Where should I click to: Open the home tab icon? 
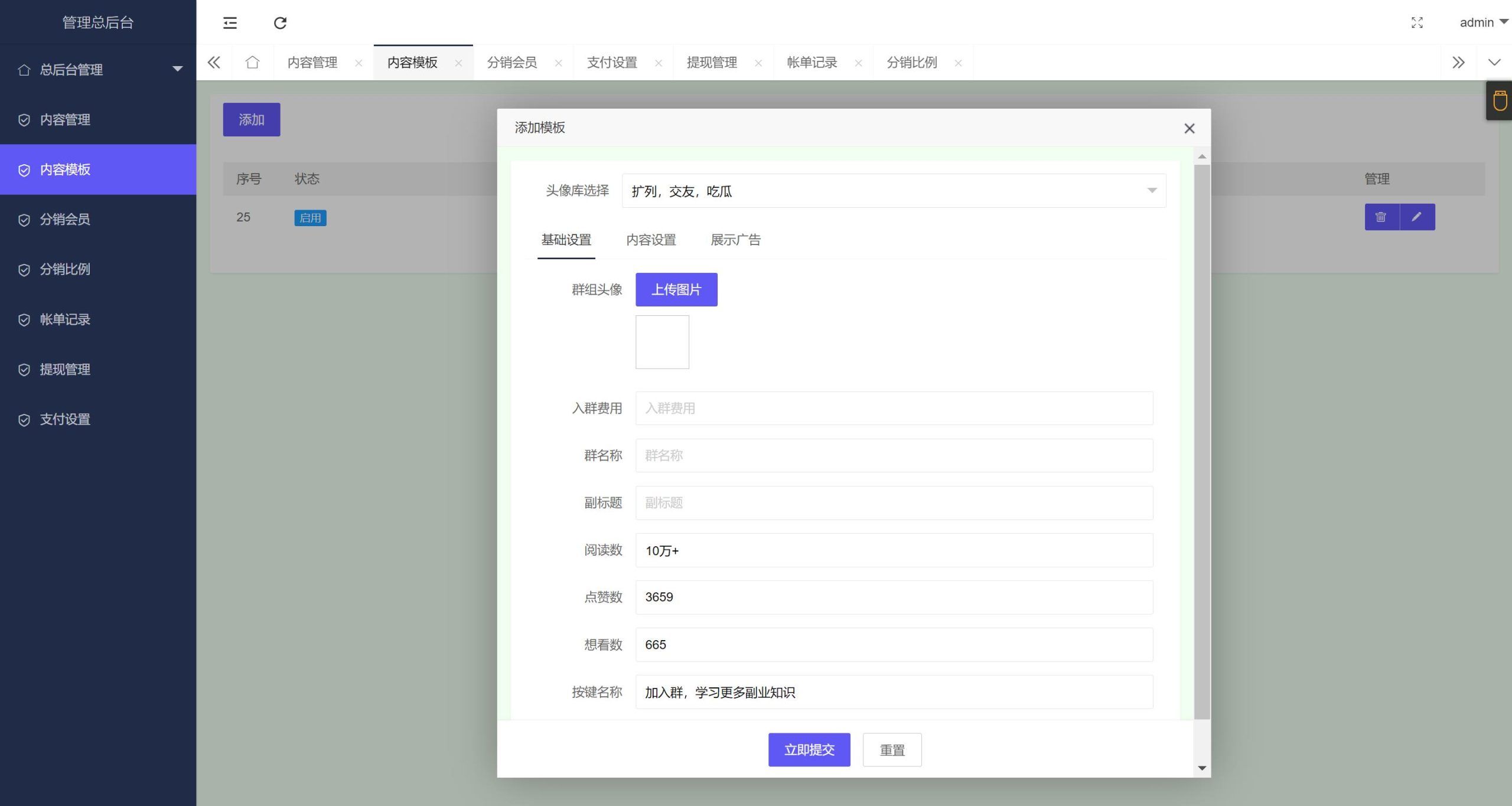253,62
